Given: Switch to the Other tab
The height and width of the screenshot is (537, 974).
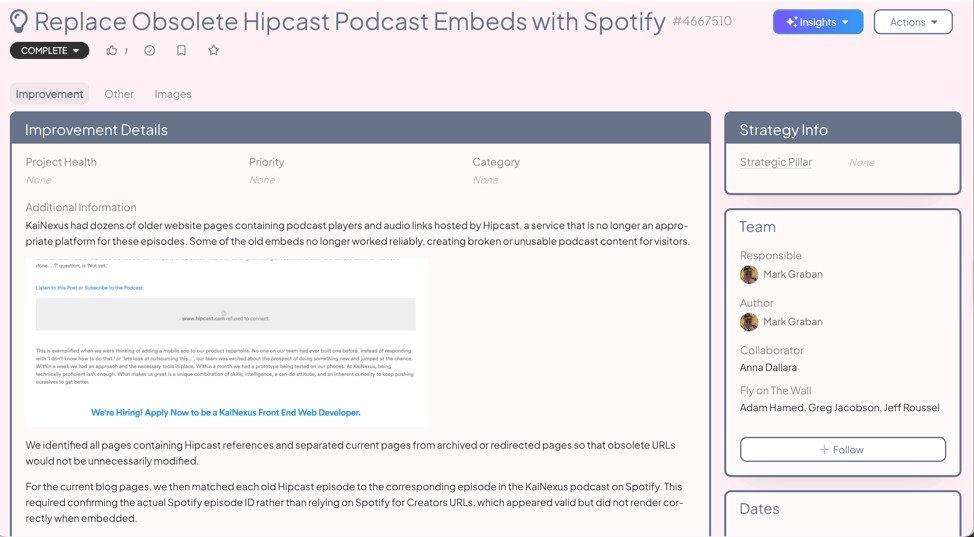Looking at the screenshot, I should (119, 94).
